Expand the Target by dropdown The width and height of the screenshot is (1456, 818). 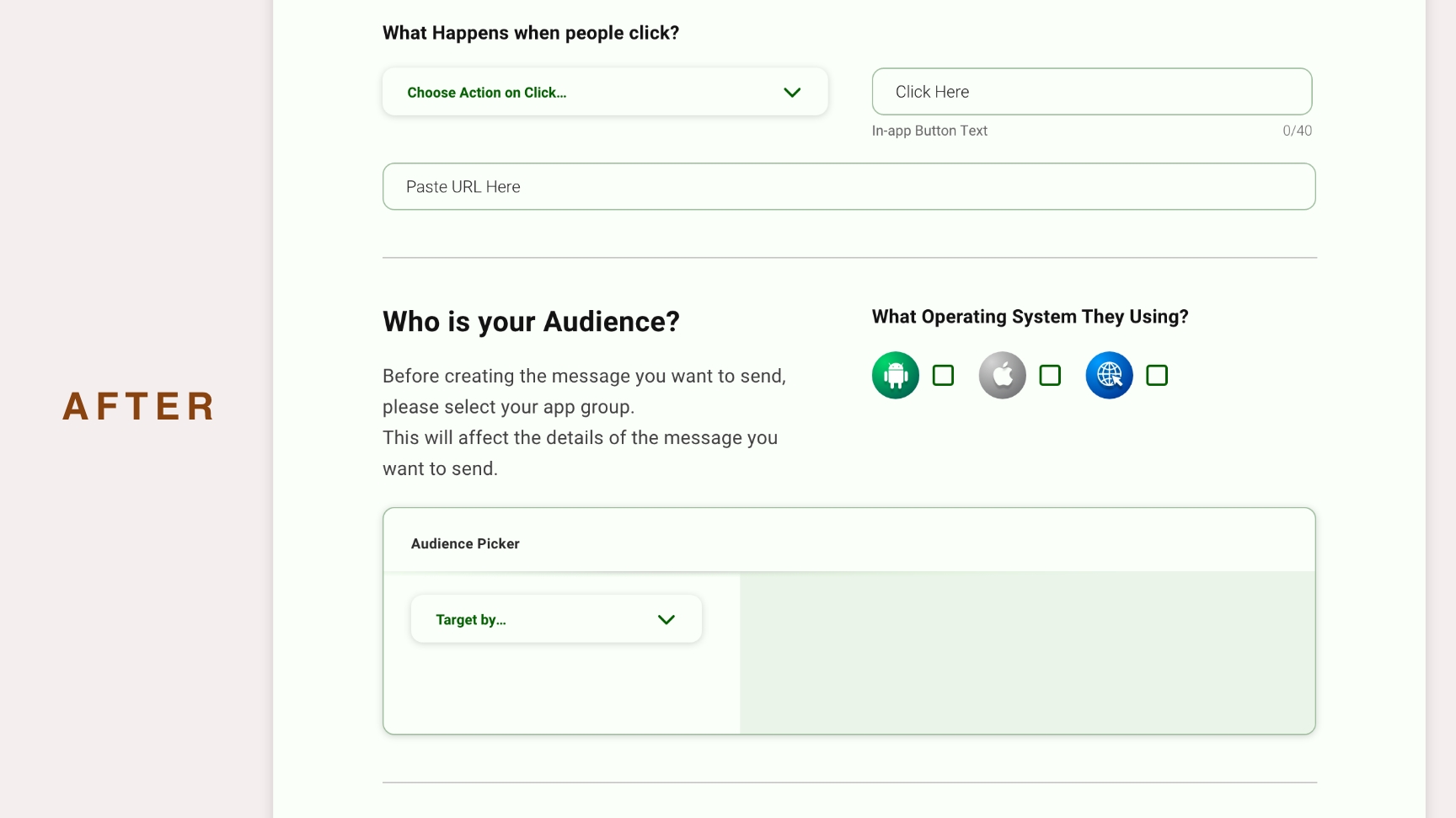(x=556, y=619)
